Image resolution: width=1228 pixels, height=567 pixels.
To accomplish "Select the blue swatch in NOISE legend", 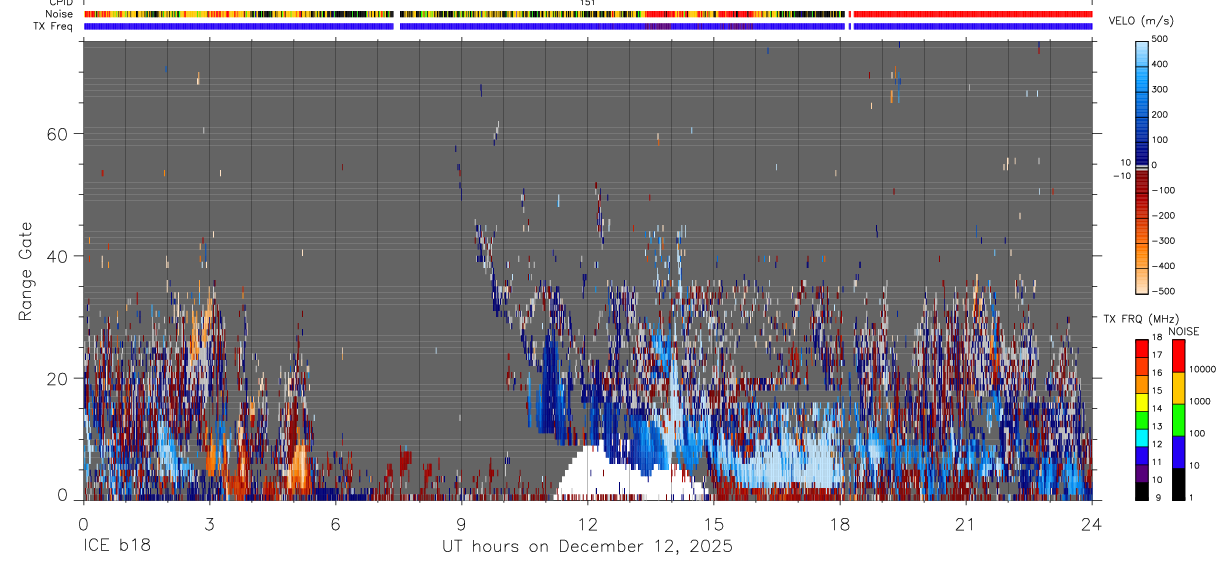I will [1178, 452].
